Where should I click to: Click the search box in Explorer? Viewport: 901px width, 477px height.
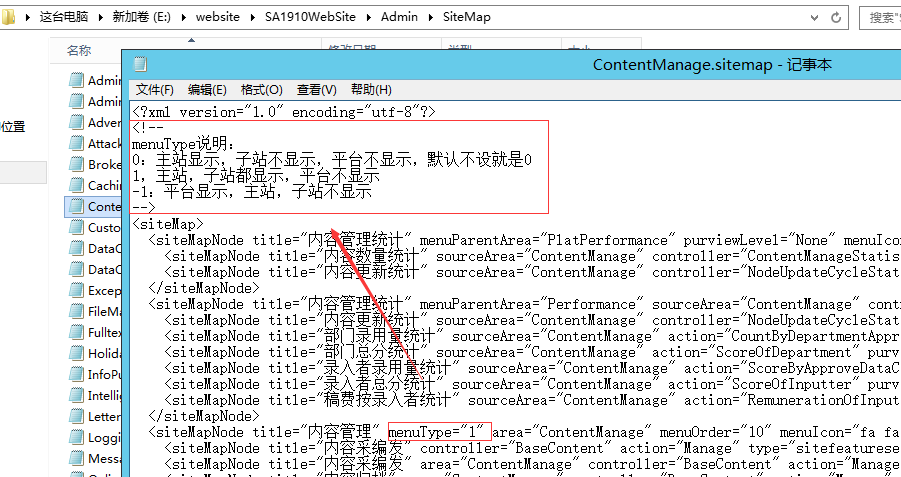pos(880,17)
